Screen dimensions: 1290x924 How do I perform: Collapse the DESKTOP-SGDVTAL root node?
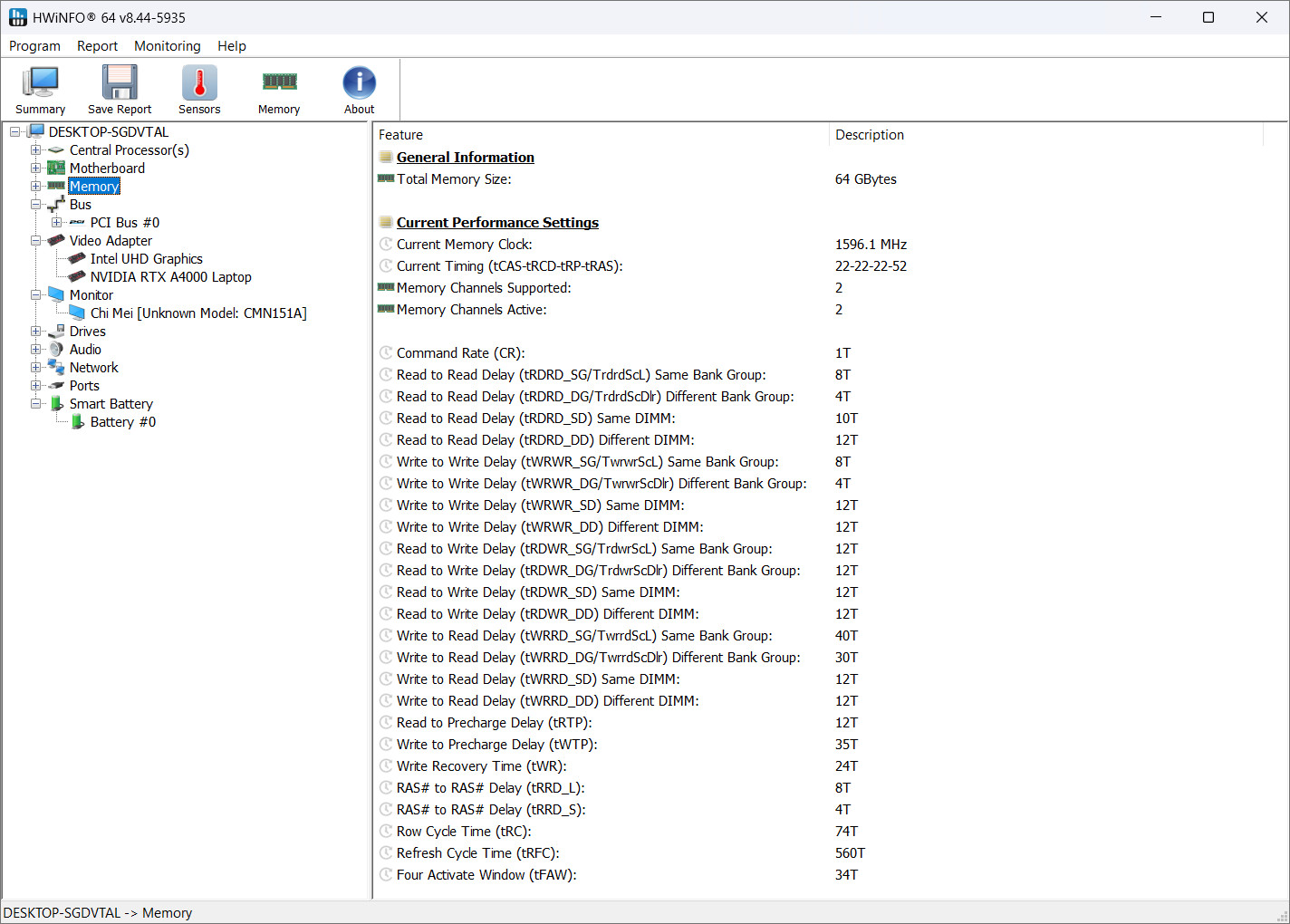[x=14, y=132]
